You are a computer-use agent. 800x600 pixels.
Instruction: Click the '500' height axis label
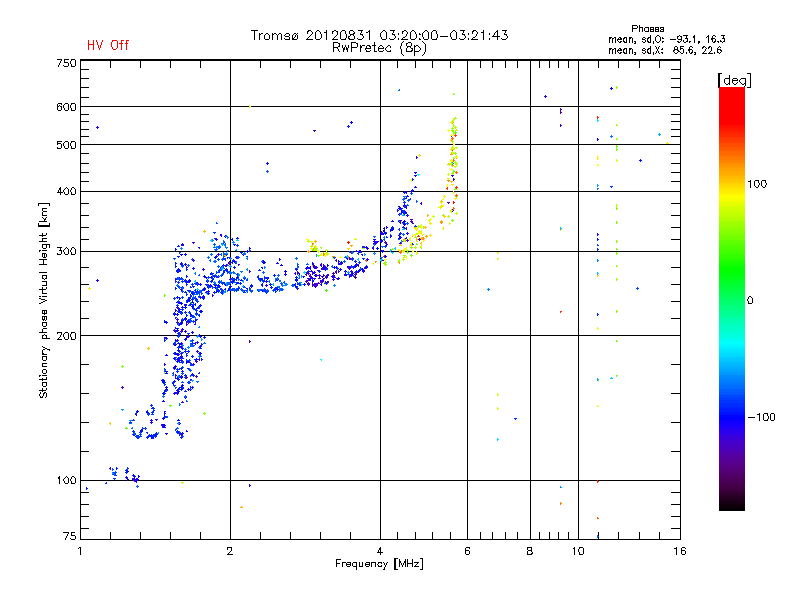pos(66,145)
